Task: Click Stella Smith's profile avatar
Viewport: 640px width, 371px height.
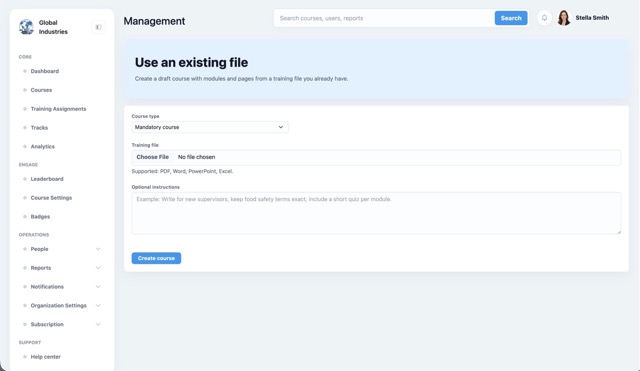Action: click(x=564, y=18)
